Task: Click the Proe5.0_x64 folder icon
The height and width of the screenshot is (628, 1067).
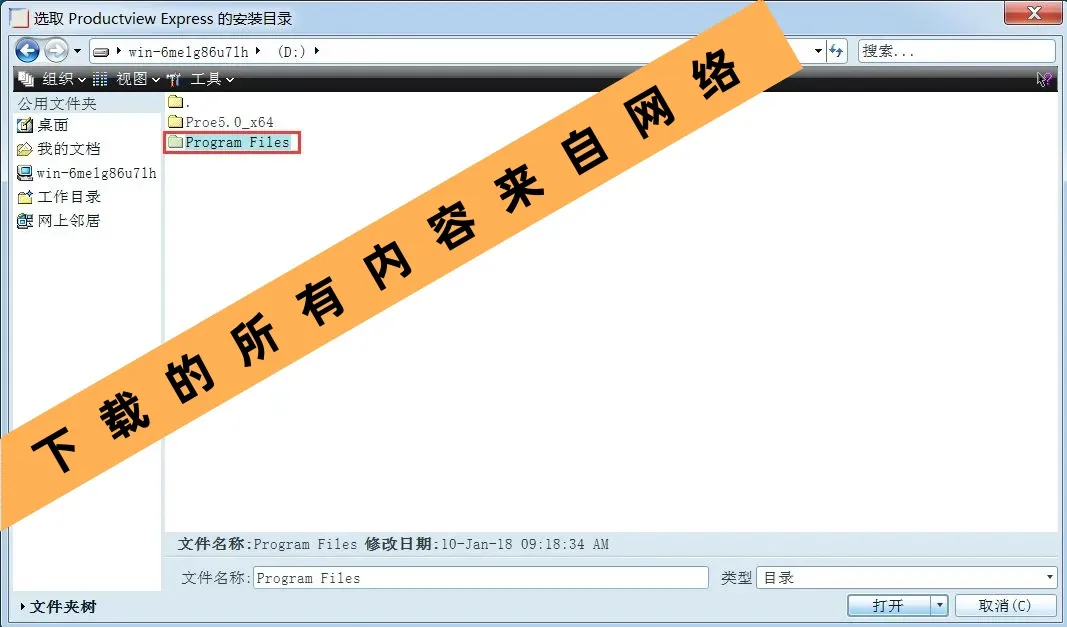Action: coord(176,122)
